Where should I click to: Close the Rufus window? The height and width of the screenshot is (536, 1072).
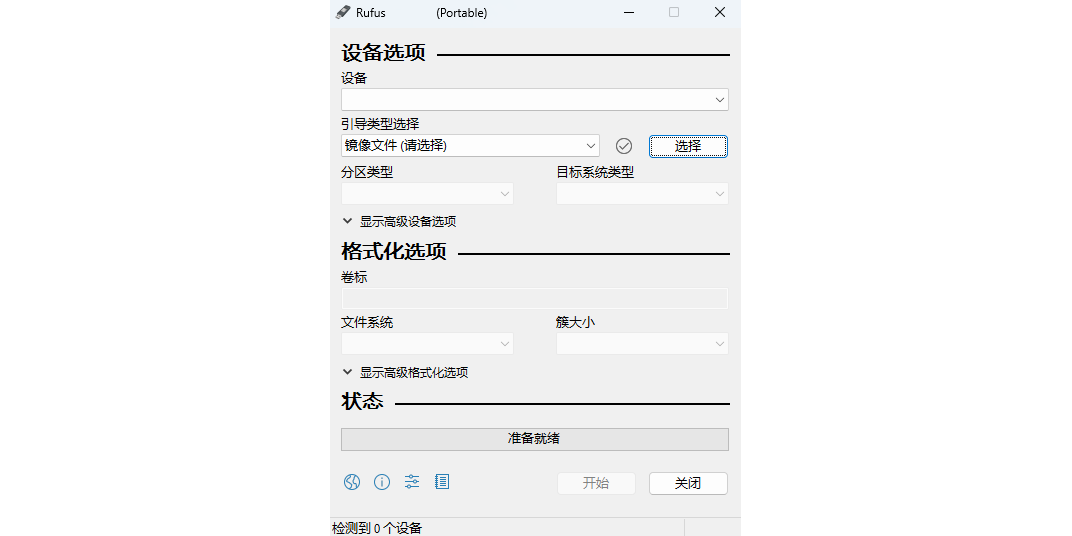point(720,12)
